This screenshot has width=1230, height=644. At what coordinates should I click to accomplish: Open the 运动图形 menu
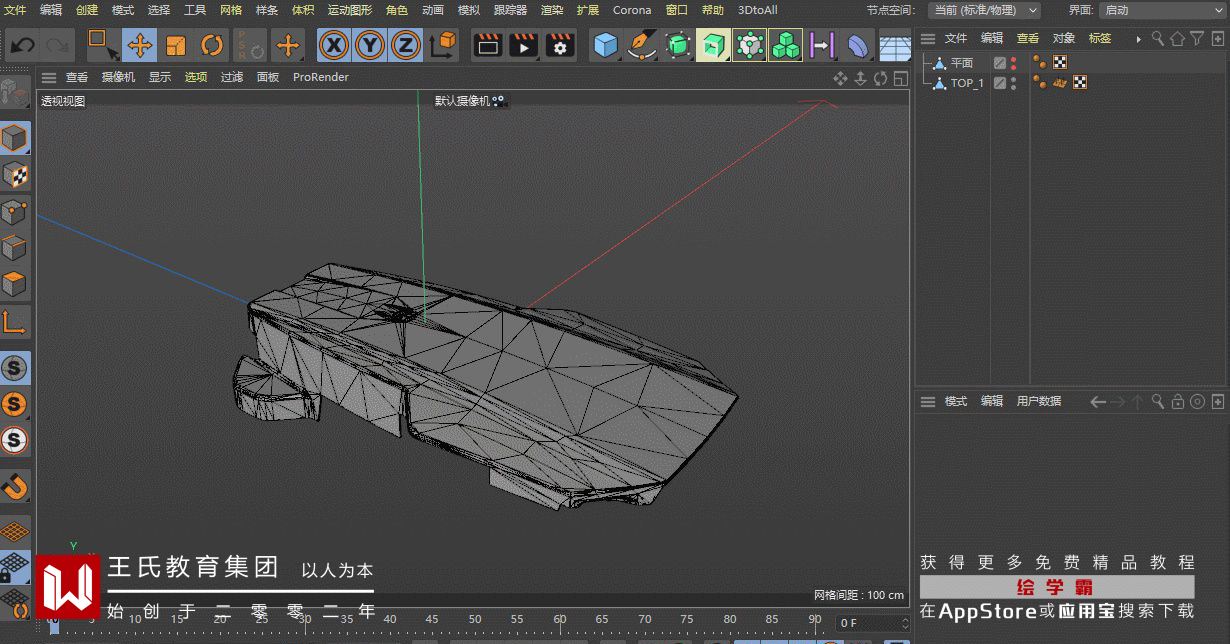[x=349, y=10]
